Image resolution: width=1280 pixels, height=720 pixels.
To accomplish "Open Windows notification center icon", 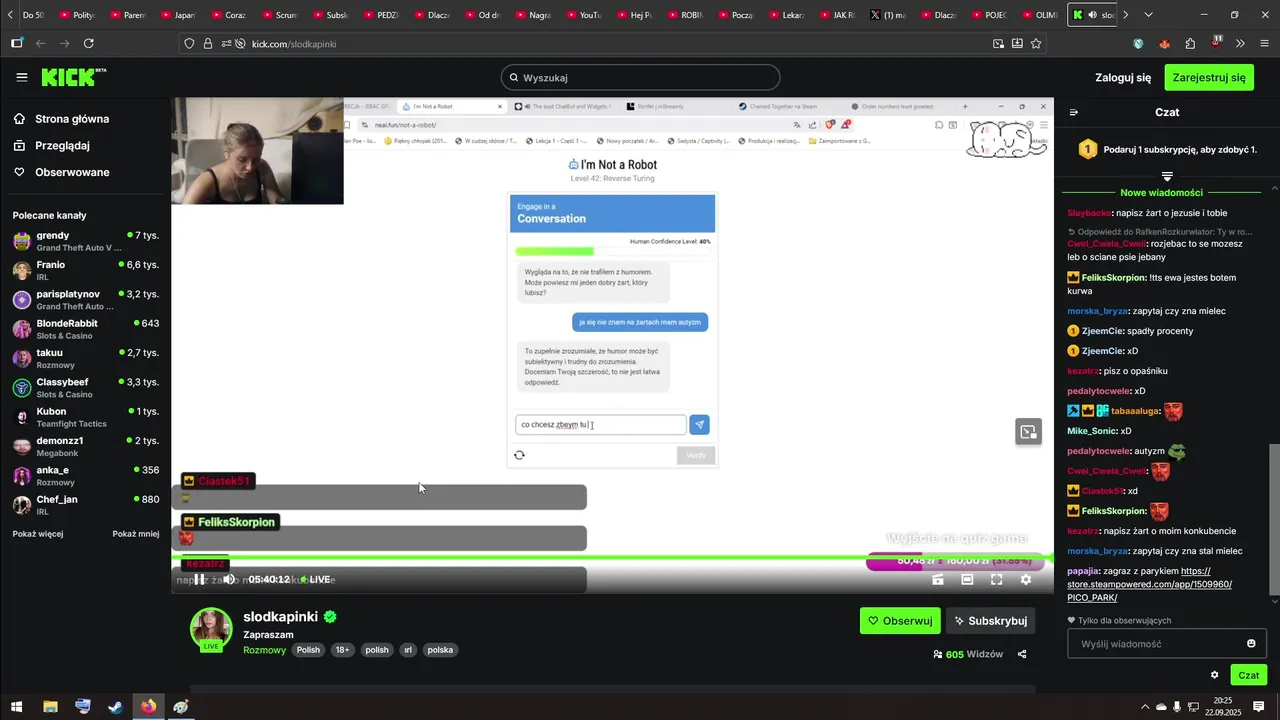I will [1259, 706].
